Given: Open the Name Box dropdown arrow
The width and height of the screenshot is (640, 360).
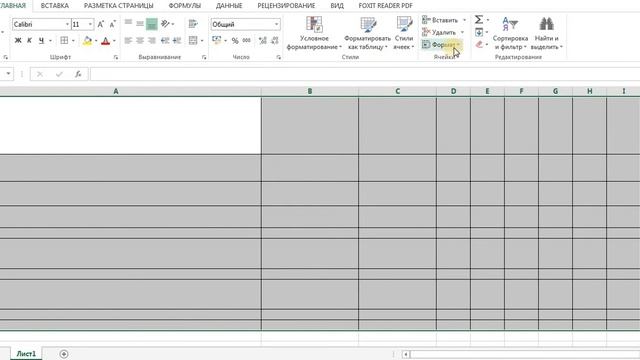Looking at the screenshot, I should click(8, 74).
